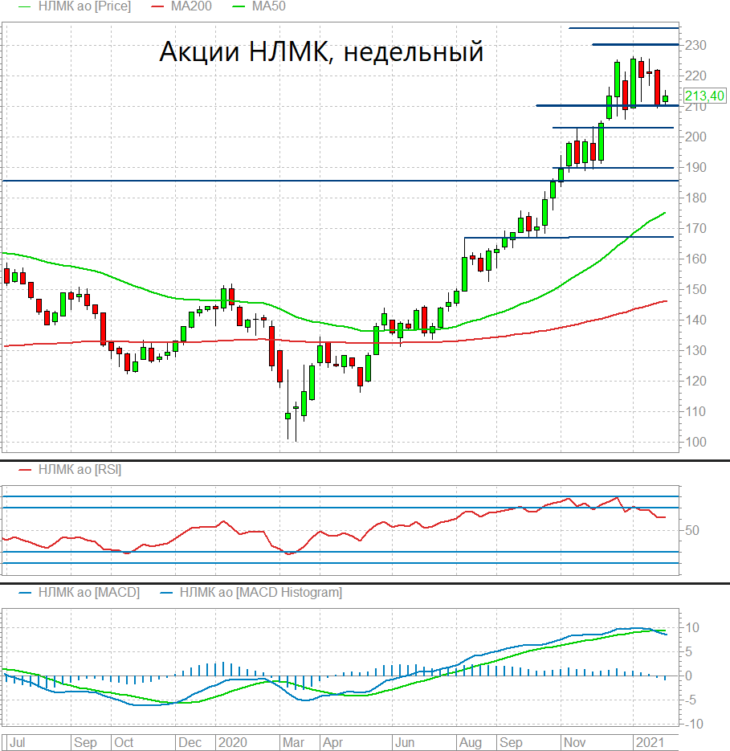Click the chart title Акции НЛМК, недельный

click(321, 51)
